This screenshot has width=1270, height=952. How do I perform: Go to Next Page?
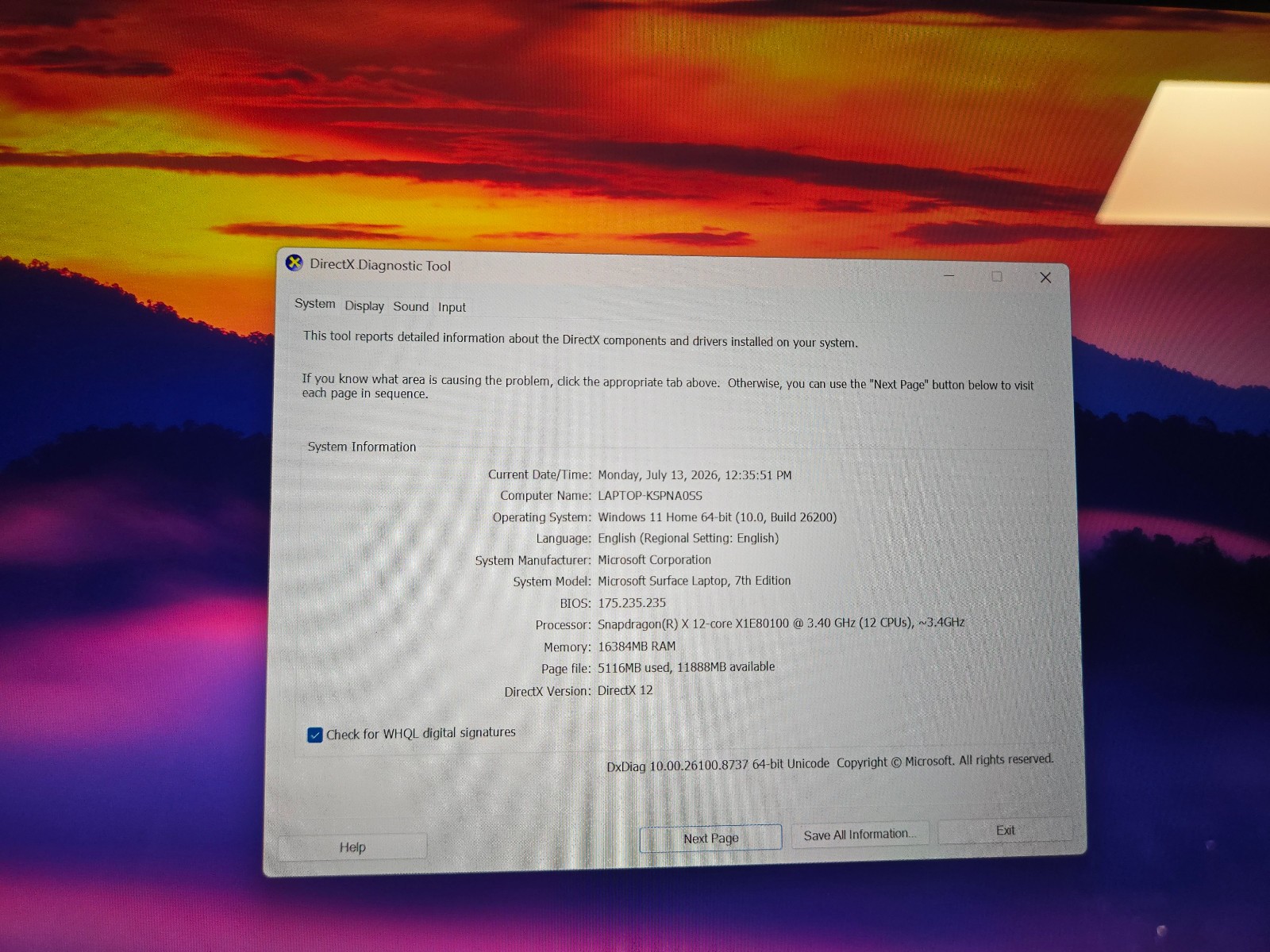(710, 839)
